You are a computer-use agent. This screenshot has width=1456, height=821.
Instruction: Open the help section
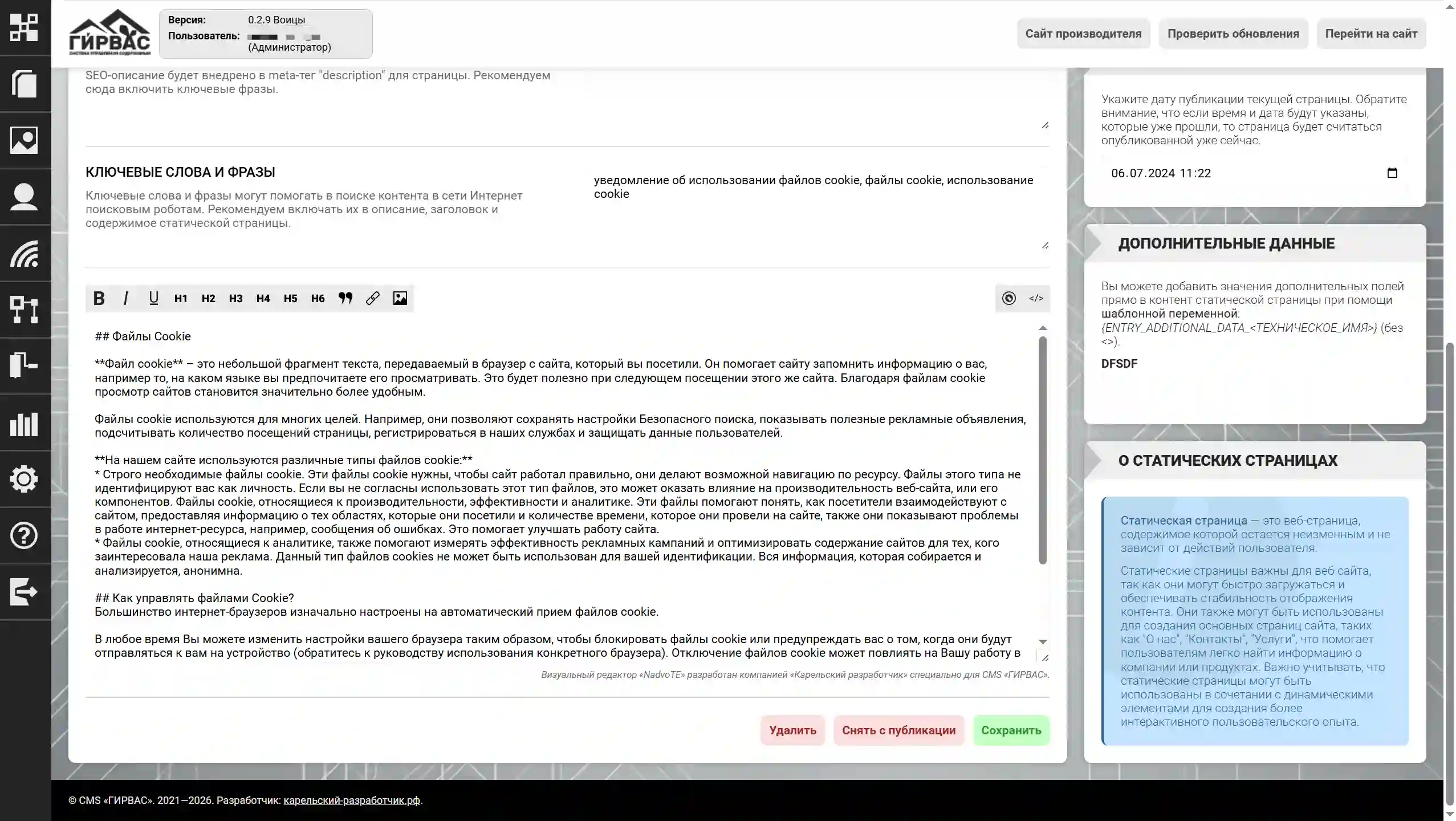coord(25,535)
